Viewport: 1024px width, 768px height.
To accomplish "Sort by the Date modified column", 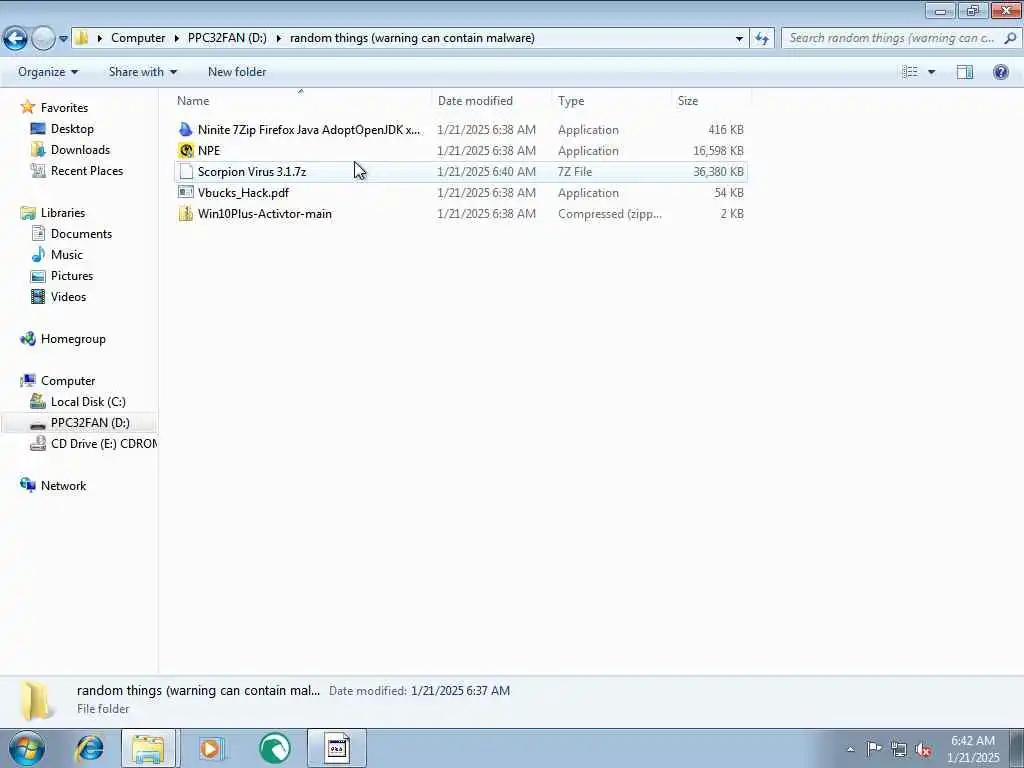I will pos(475,101).
